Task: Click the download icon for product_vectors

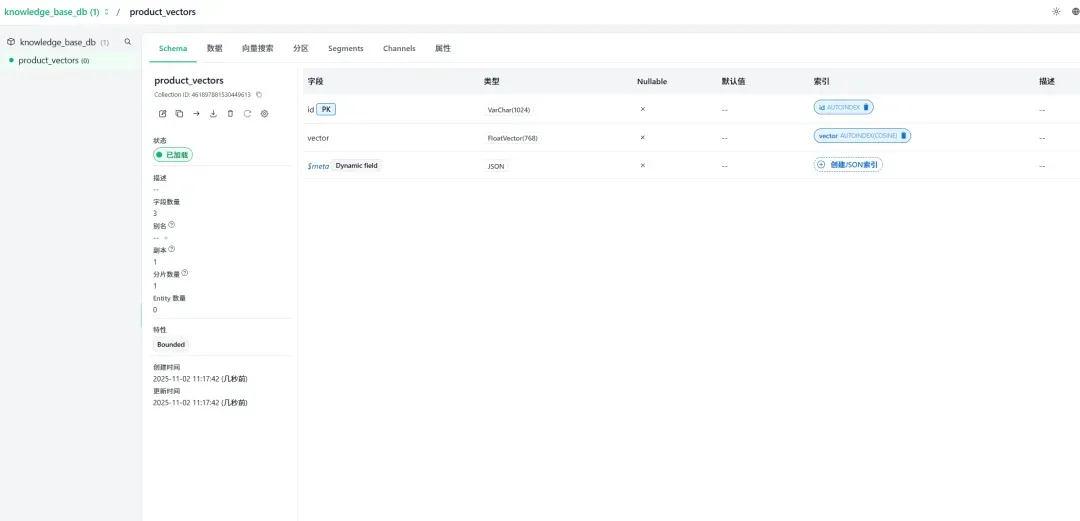Action: click(213, 114)
